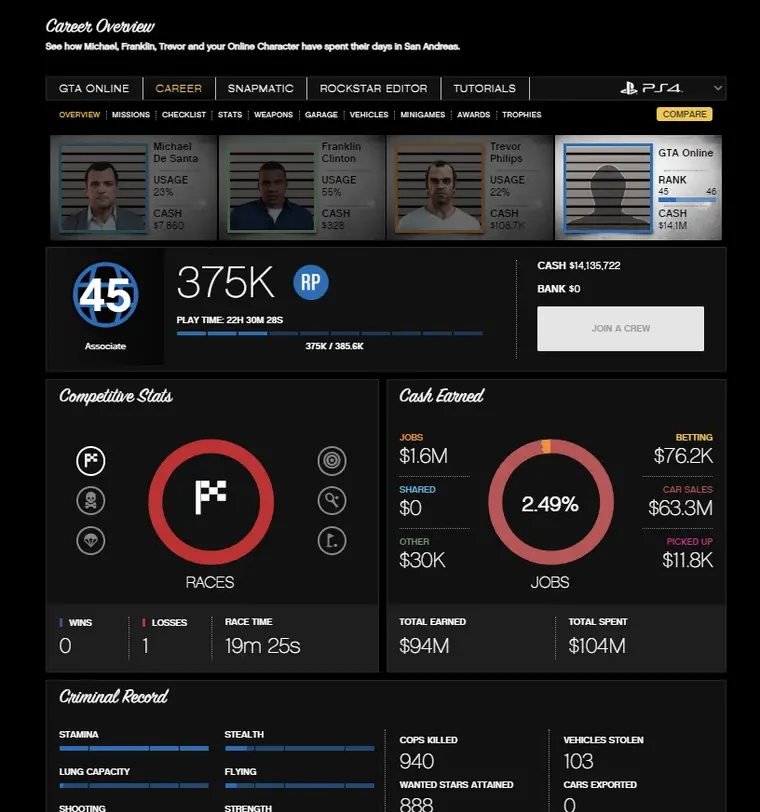The image size is (760, 812).
Task: Click the Criminal Record heading
Action: tap(113, 697)
